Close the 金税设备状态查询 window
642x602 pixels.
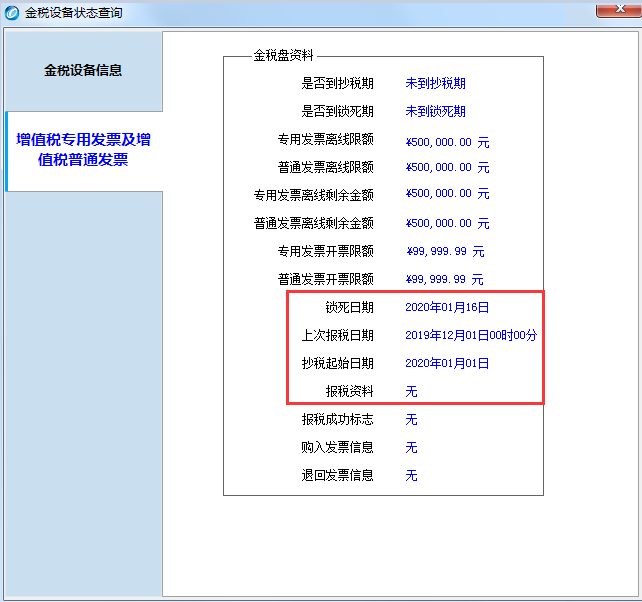pyautogui.click(x=619, y=9)
